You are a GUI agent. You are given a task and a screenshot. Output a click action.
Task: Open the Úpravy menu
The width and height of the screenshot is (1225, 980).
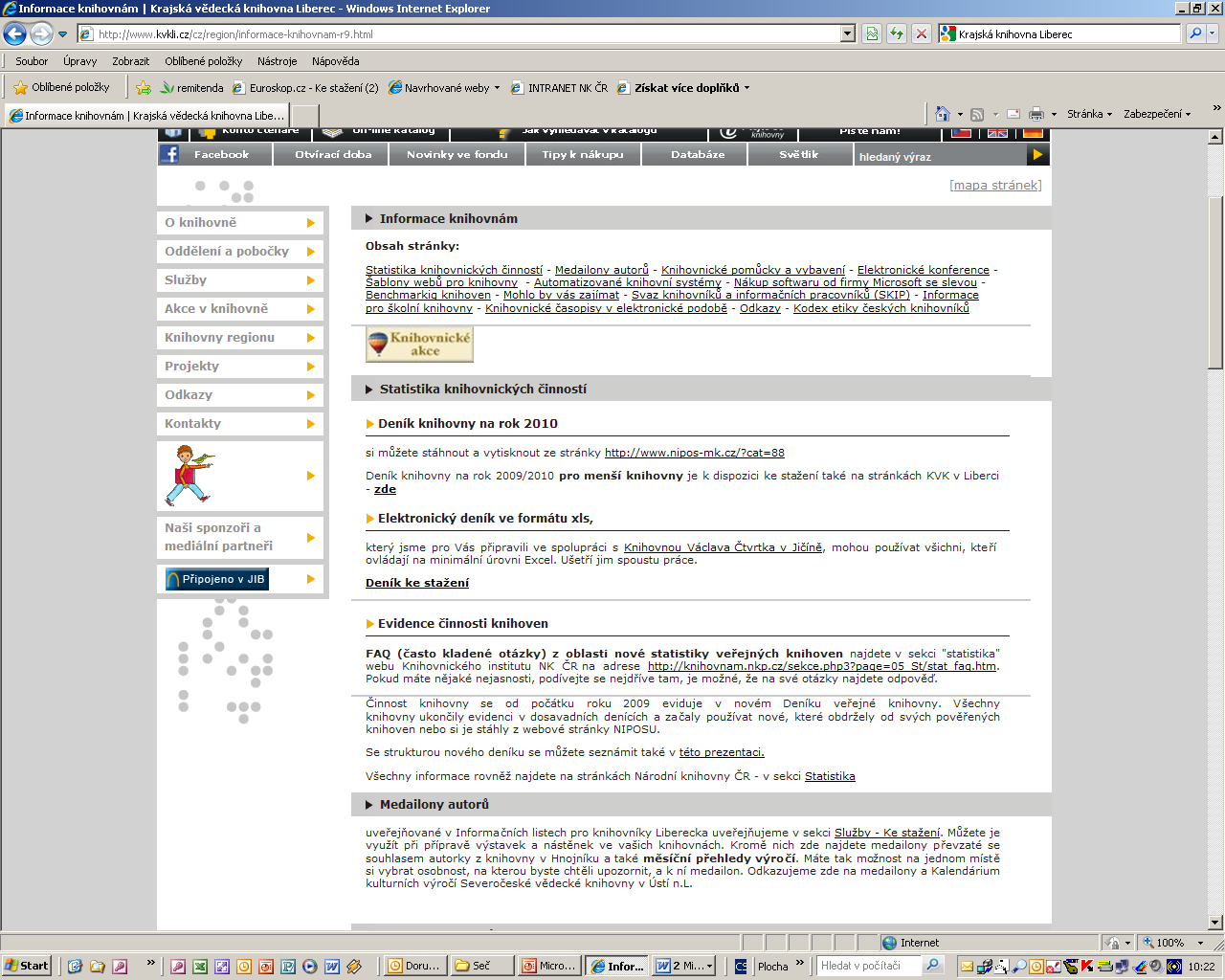(x=80, y=61)
